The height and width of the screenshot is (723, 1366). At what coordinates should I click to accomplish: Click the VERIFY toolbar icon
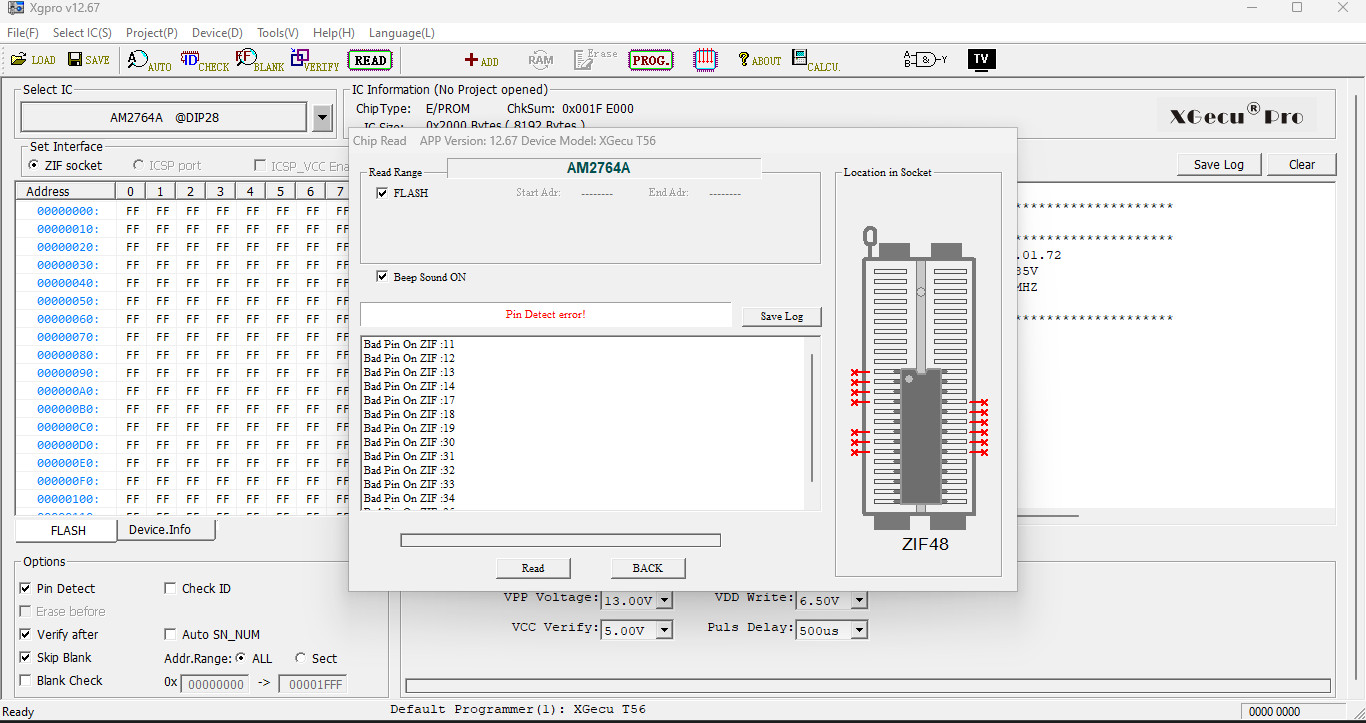(314, 61)
